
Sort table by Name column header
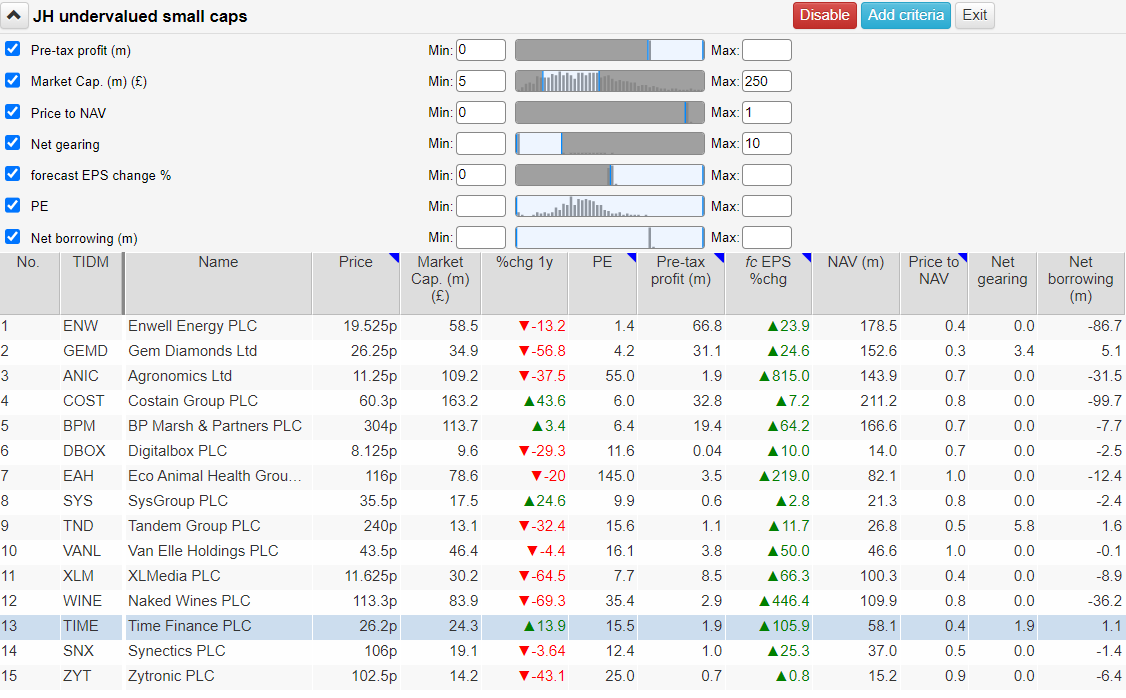point(218,283)
